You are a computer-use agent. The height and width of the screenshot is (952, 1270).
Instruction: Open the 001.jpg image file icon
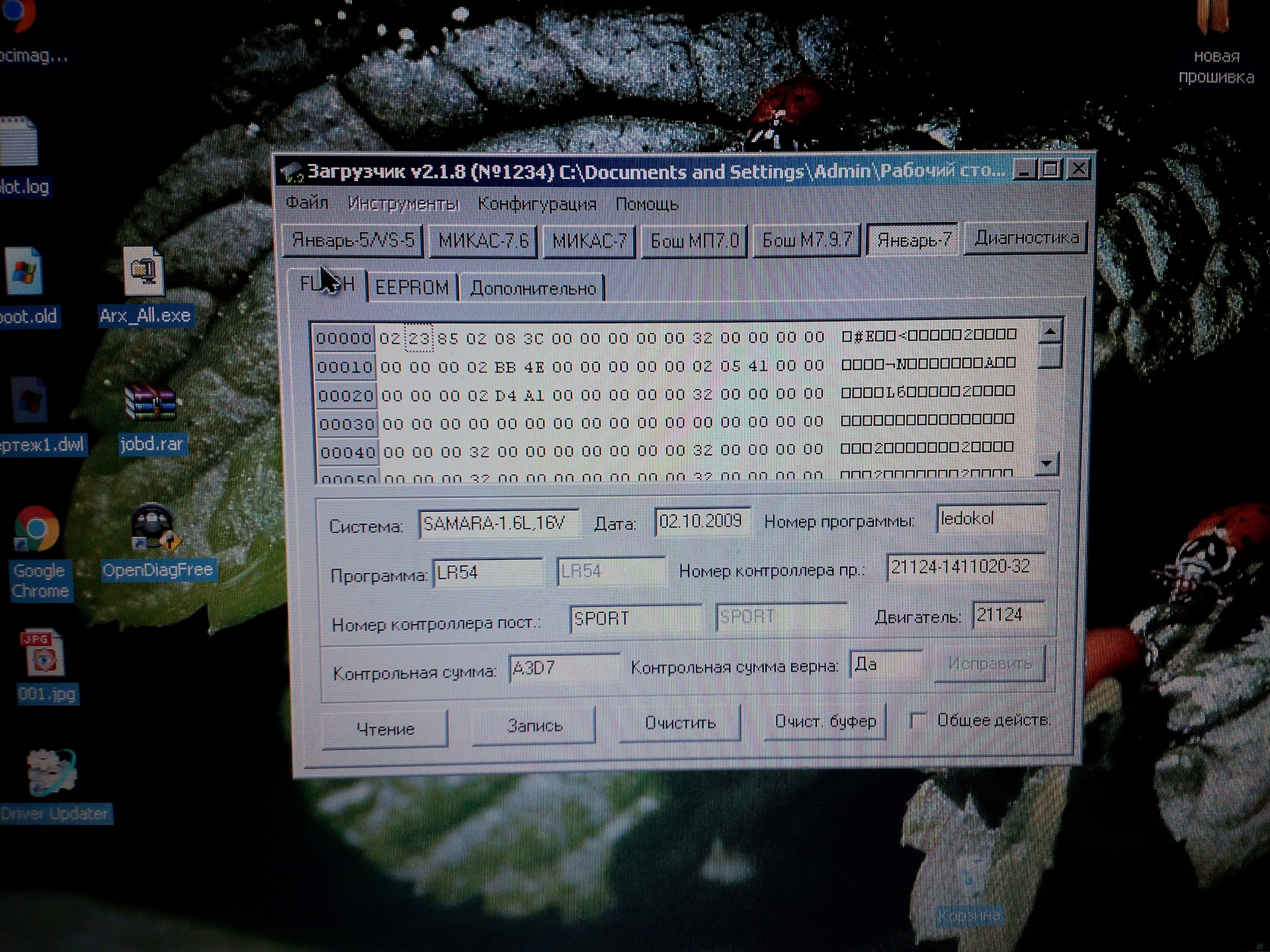(43, 654)
